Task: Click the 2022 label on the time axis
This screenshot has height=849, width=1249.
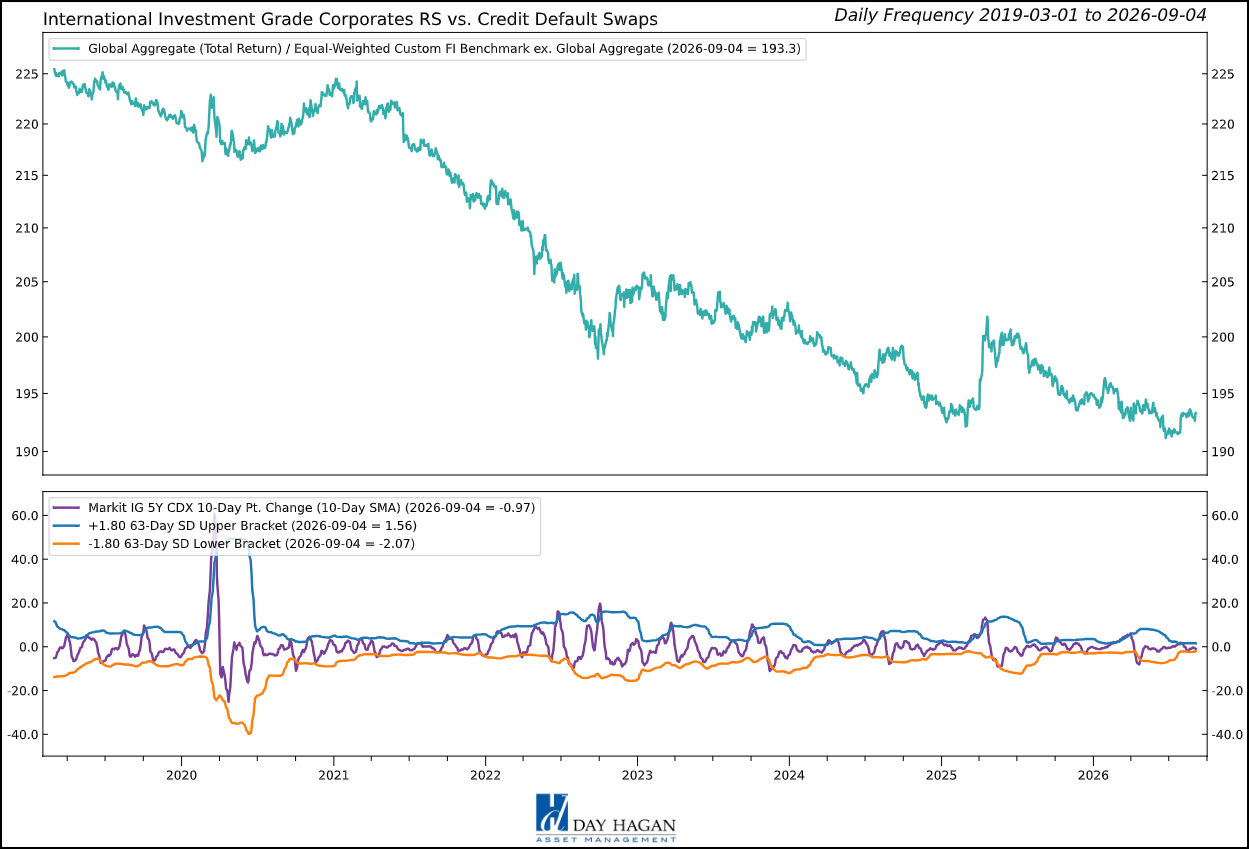Action: coord(485,775)
